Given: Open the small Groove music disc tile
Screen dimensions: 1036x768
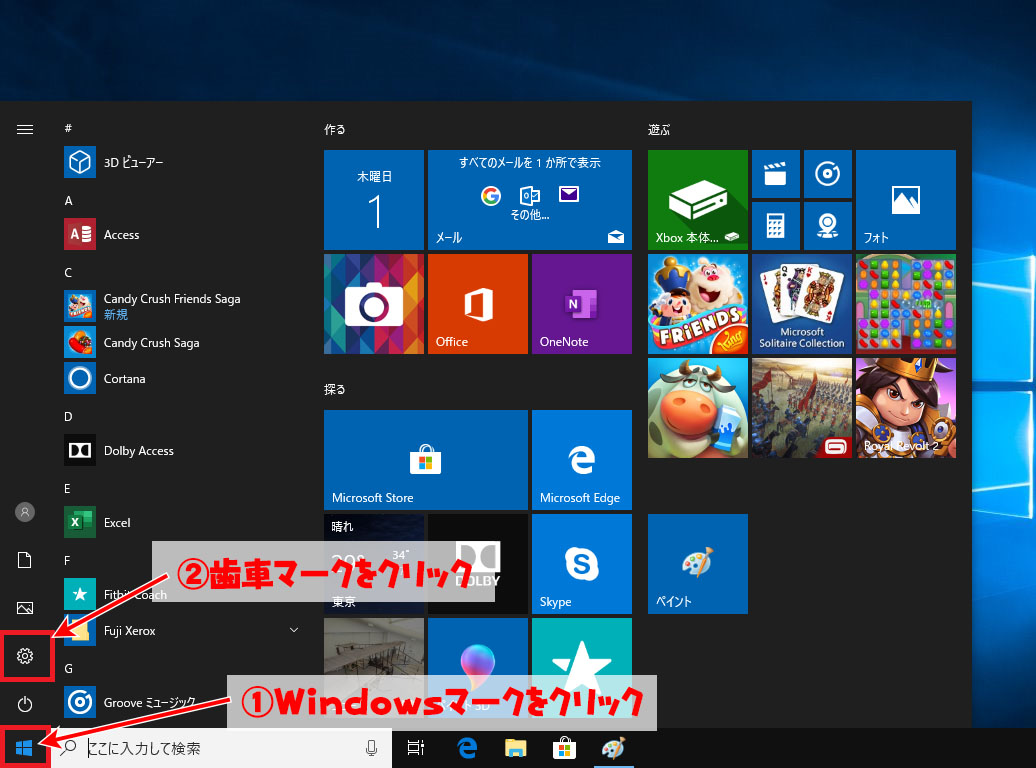Looking at the screenshot, I should [827, 174].
